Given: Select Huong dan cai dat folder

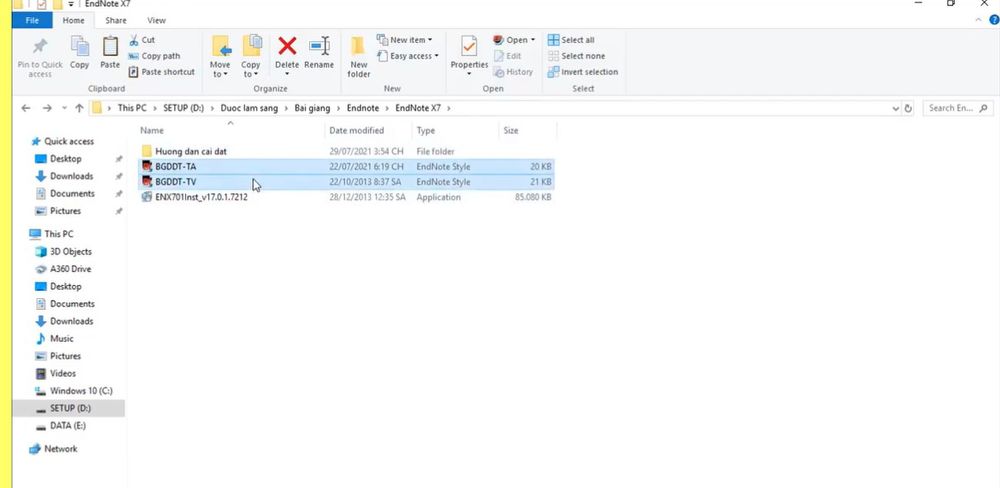Looking at the screenshot, I should point(346,151).
